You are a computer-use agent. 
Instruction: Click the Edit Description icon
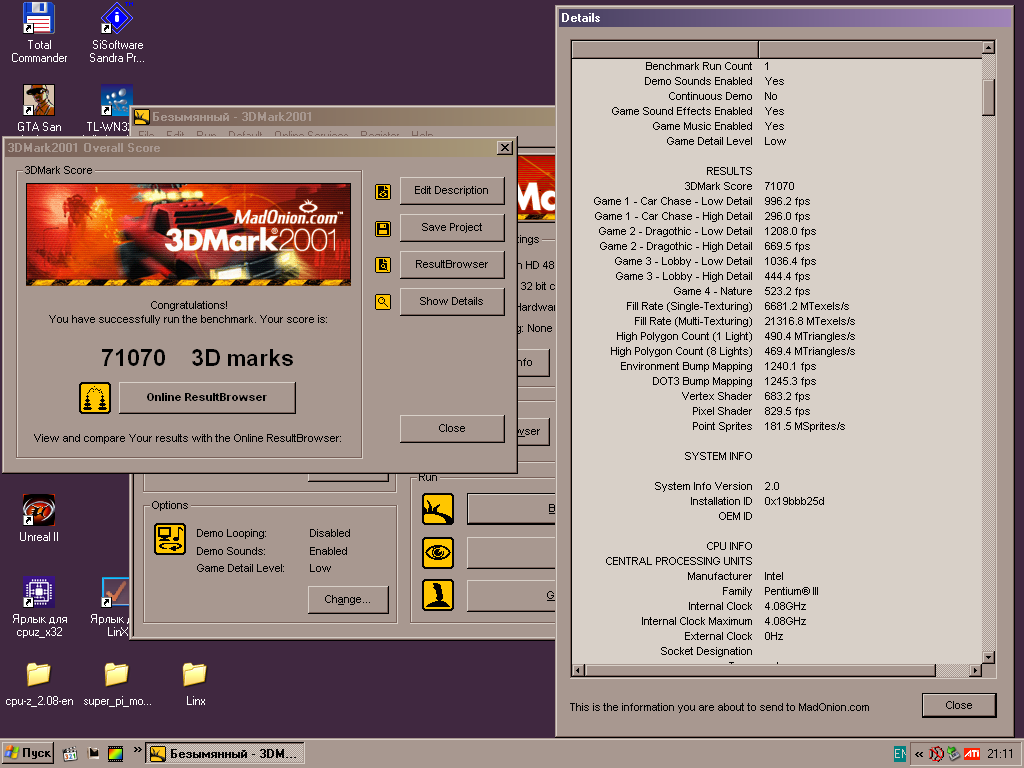point(383,191)
